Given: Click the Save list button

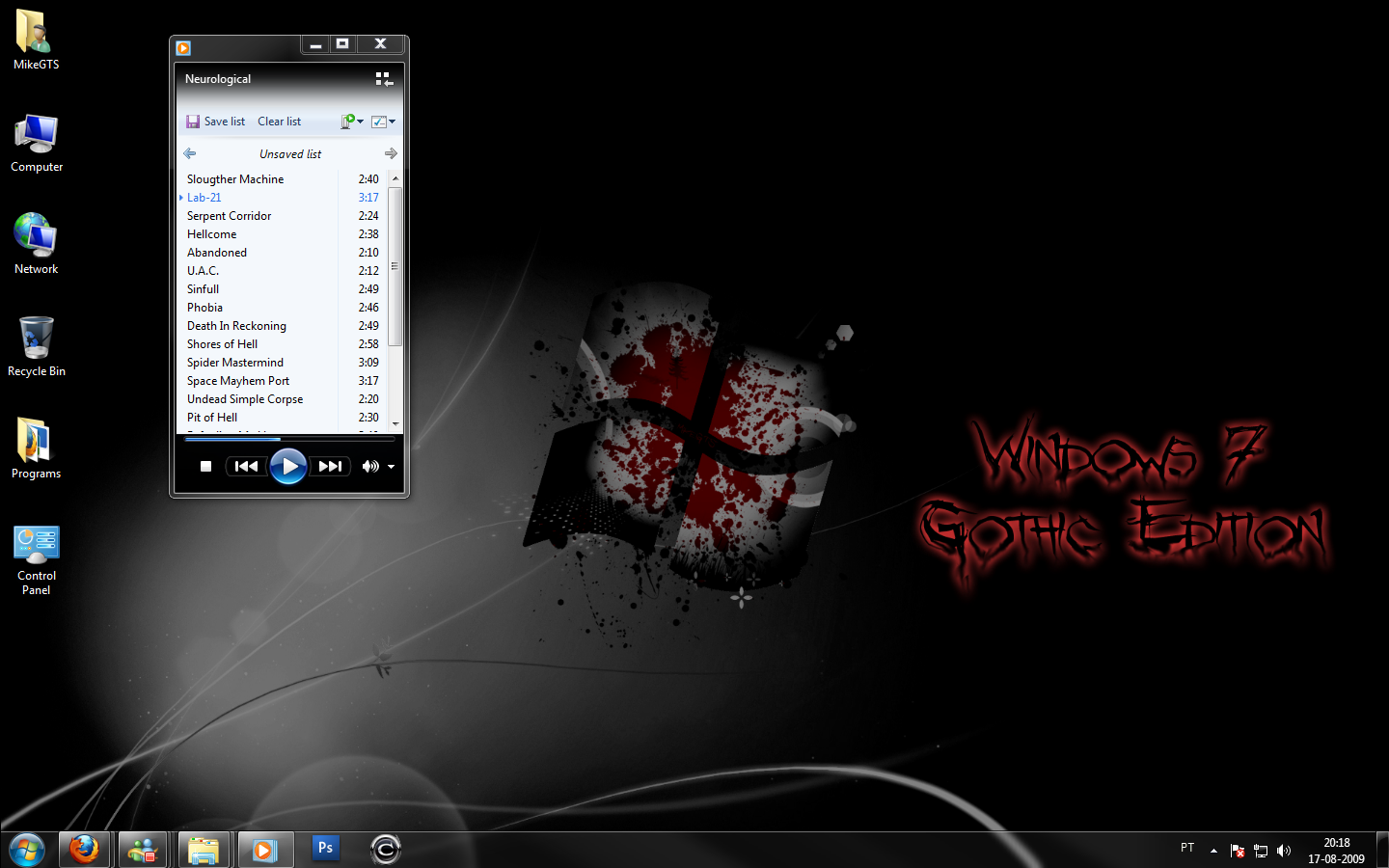Looking at the screenshot, I should 215,122.
